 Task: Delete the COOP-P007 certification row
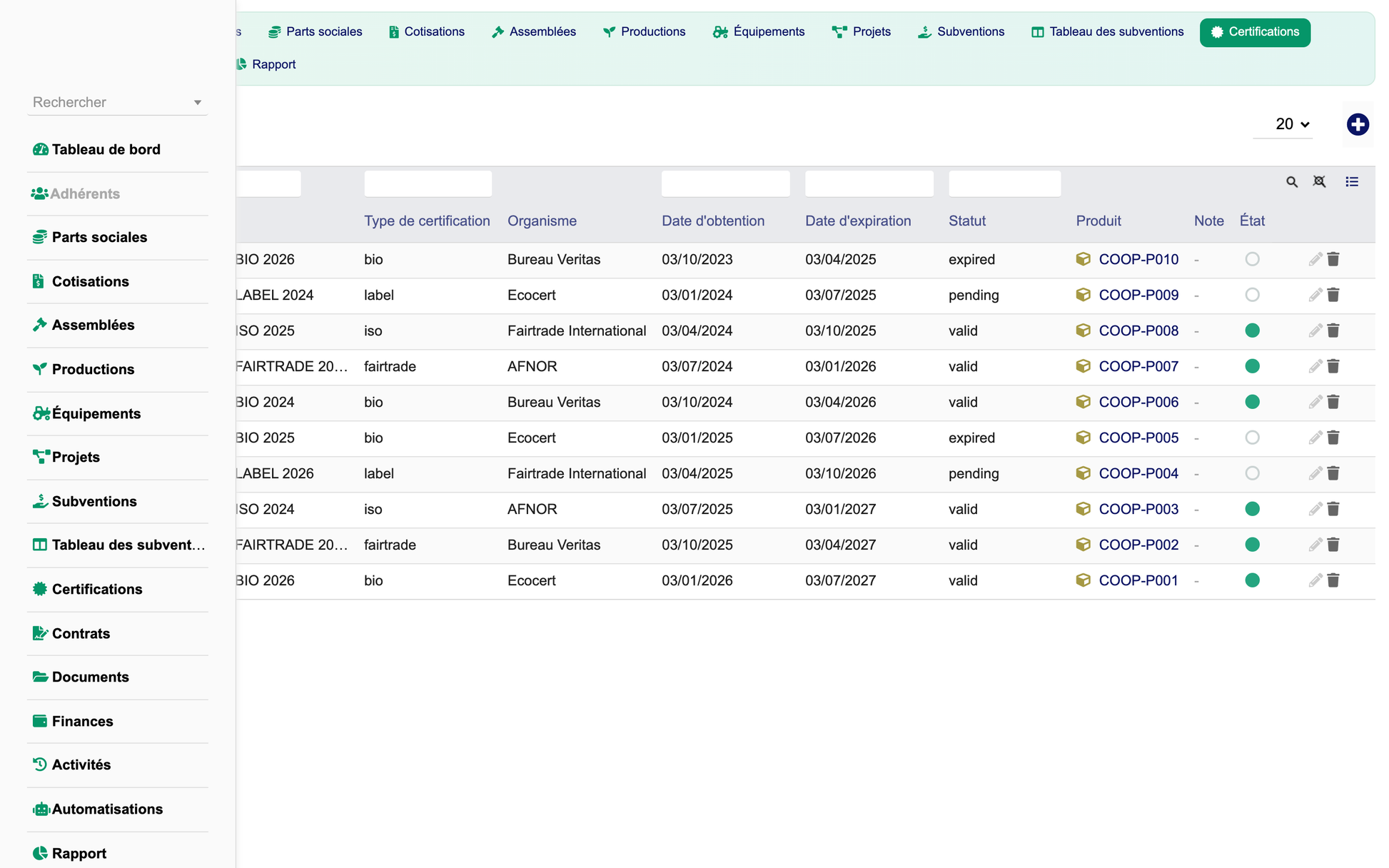pyautogui.click(x=1333, y=366)
